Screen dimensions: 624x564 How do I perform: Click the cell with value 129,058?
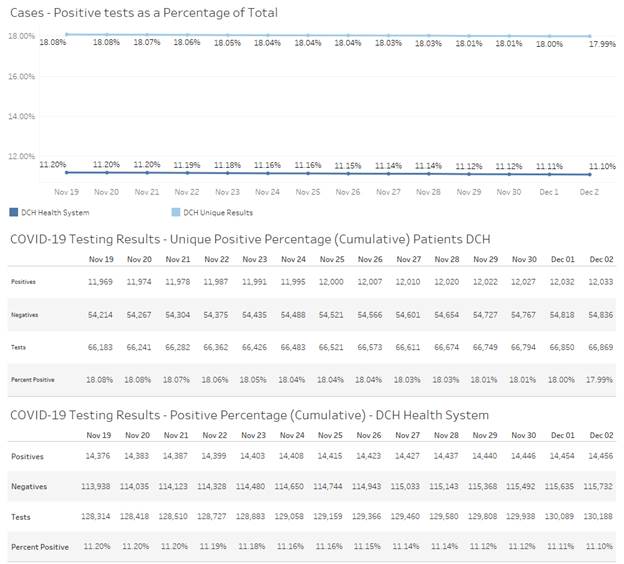point(289,517)
